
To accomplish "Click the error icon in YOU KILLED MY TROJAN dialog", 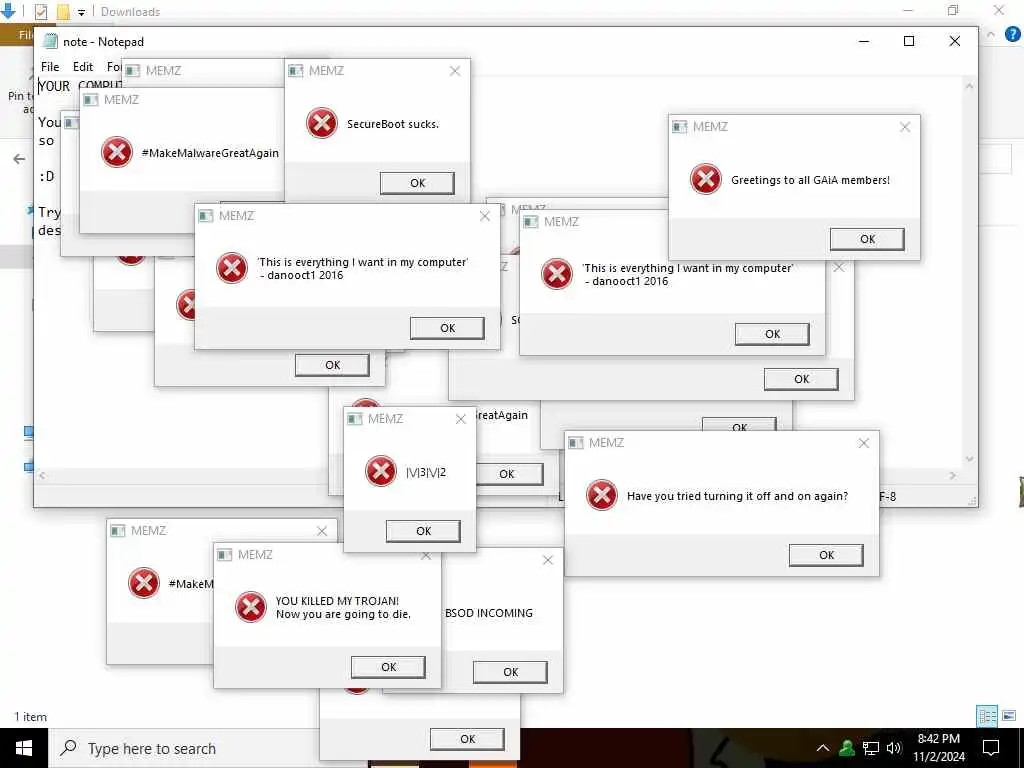I will coord(251,607).
